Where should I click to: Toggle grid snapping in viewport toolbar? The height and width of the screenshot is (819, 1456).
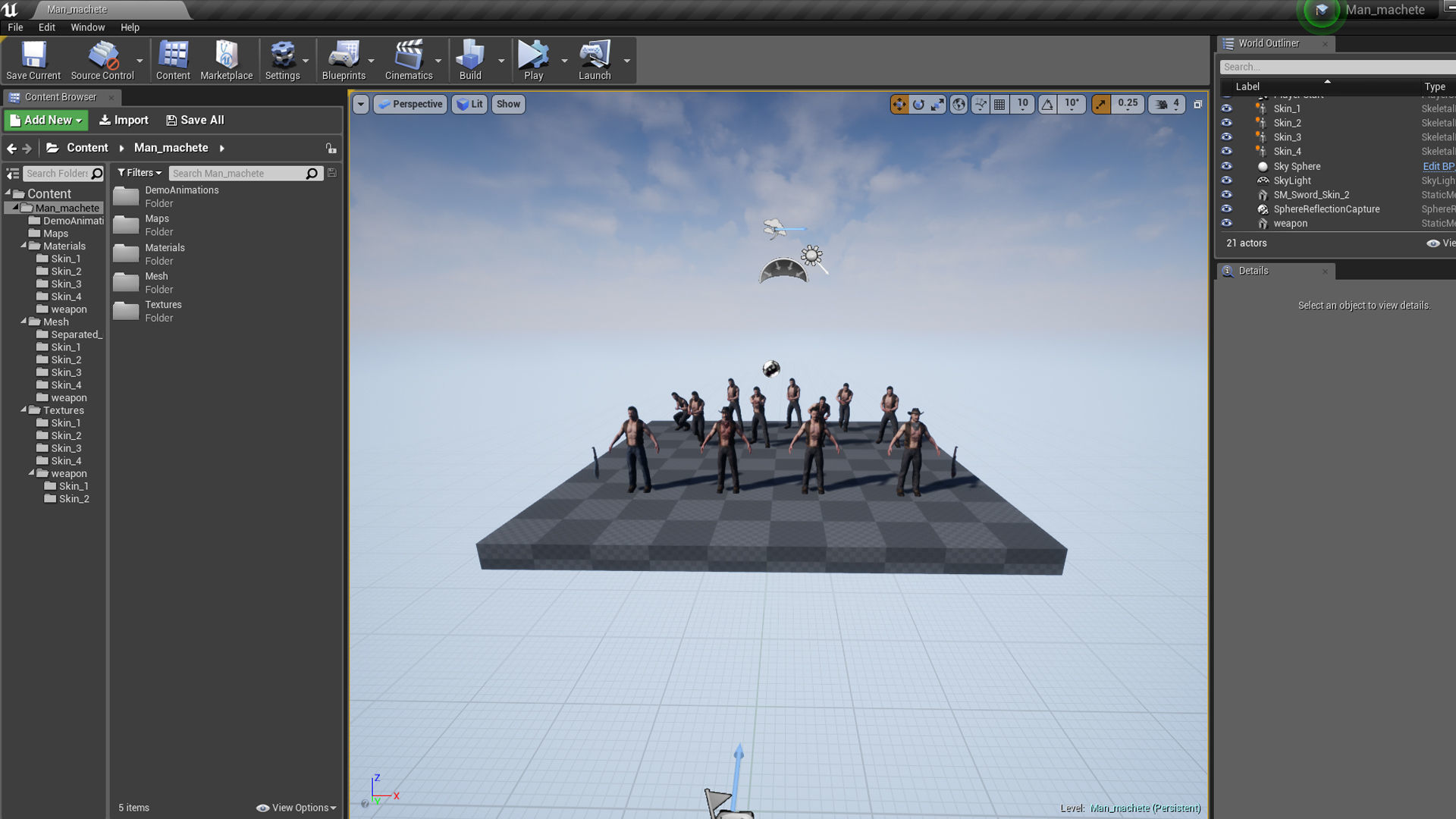999,105
